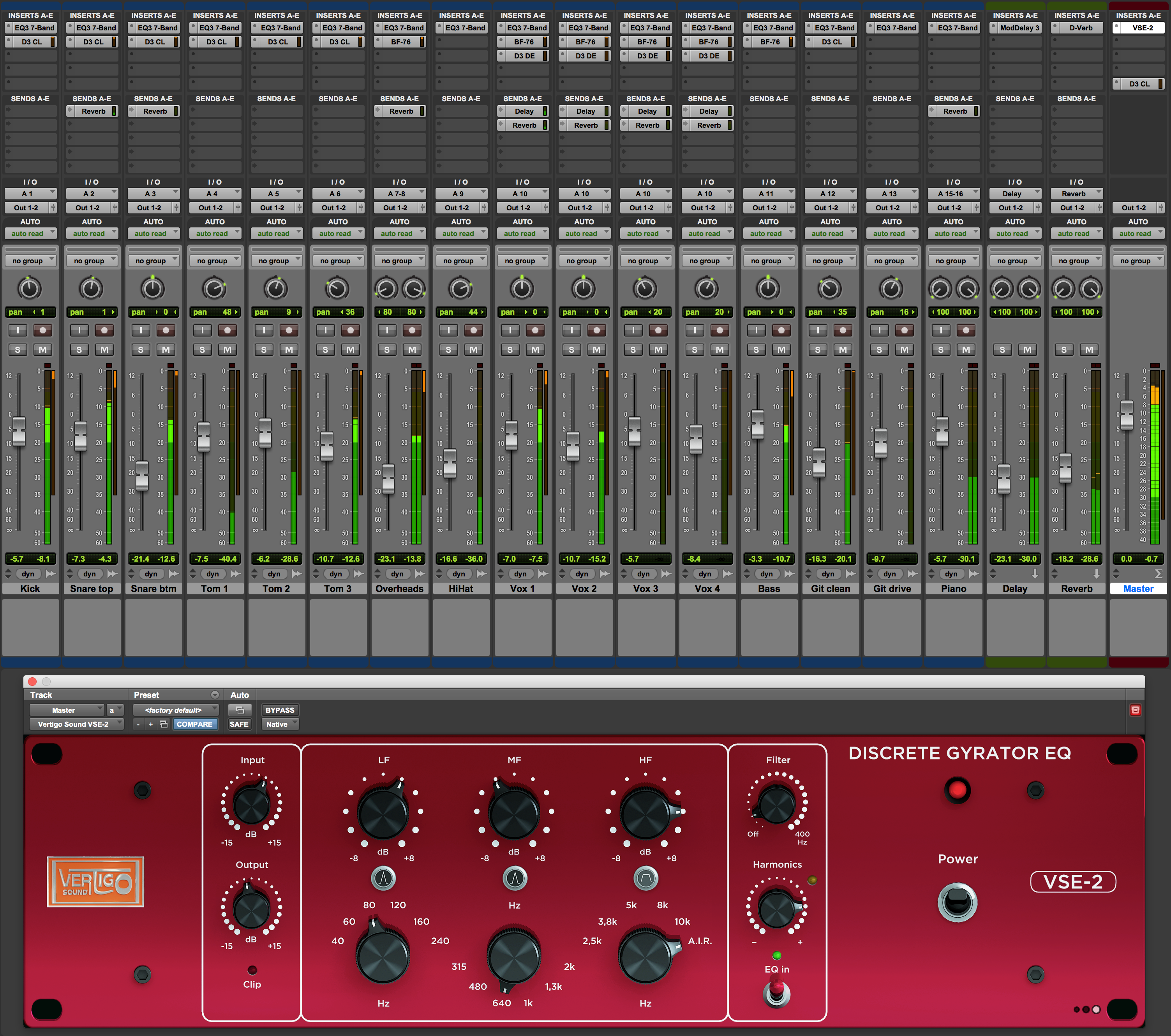Click the Piano track input monitor icon
The height and width of the screenshot is (1036, 1171).
click(941, 330)
